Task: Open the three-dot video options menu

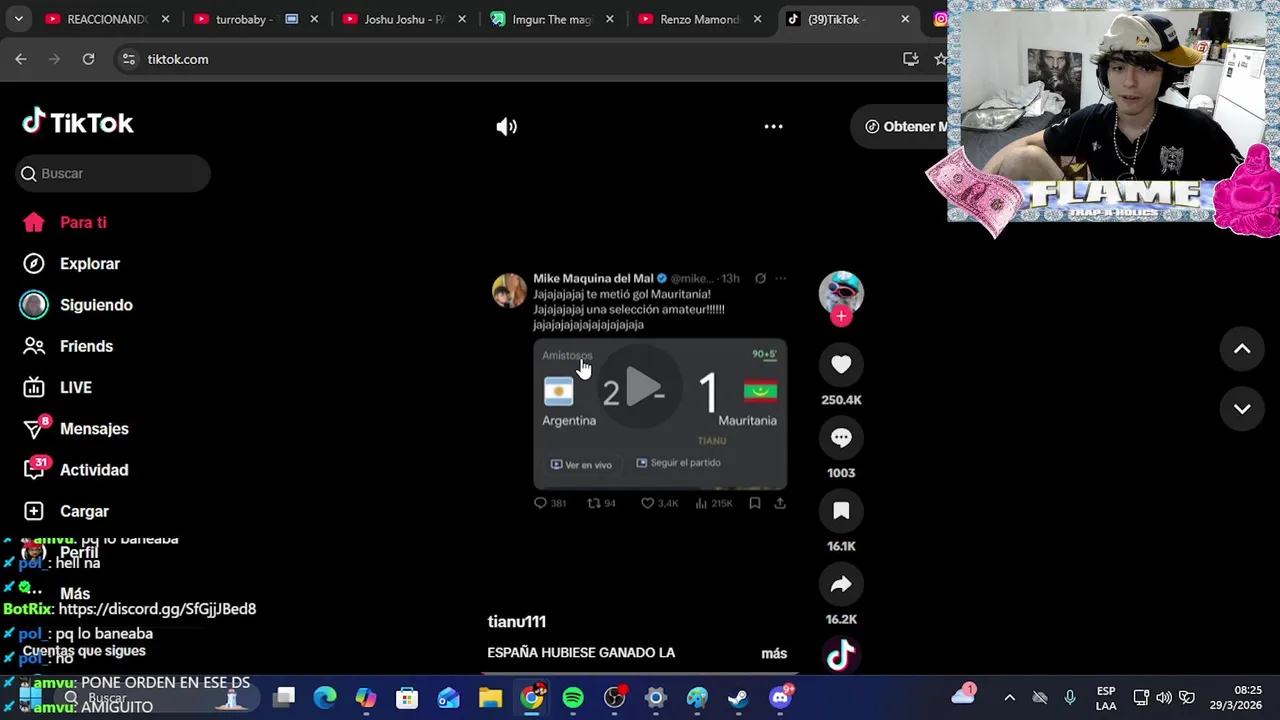Action: [x=773, y=127]
